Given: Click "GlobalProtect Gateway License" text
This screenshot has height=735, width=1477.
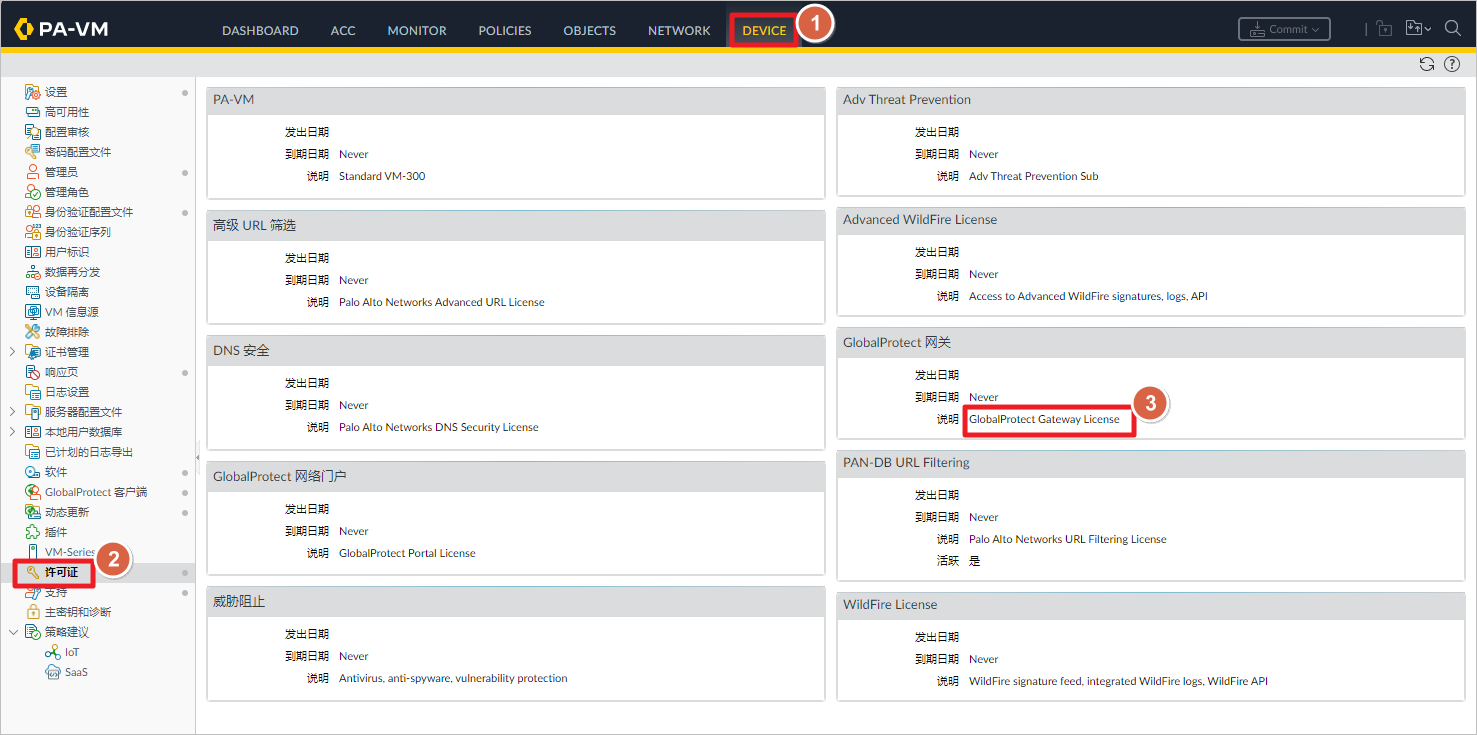Looking at the screenshot, I should click(1044, 419).
